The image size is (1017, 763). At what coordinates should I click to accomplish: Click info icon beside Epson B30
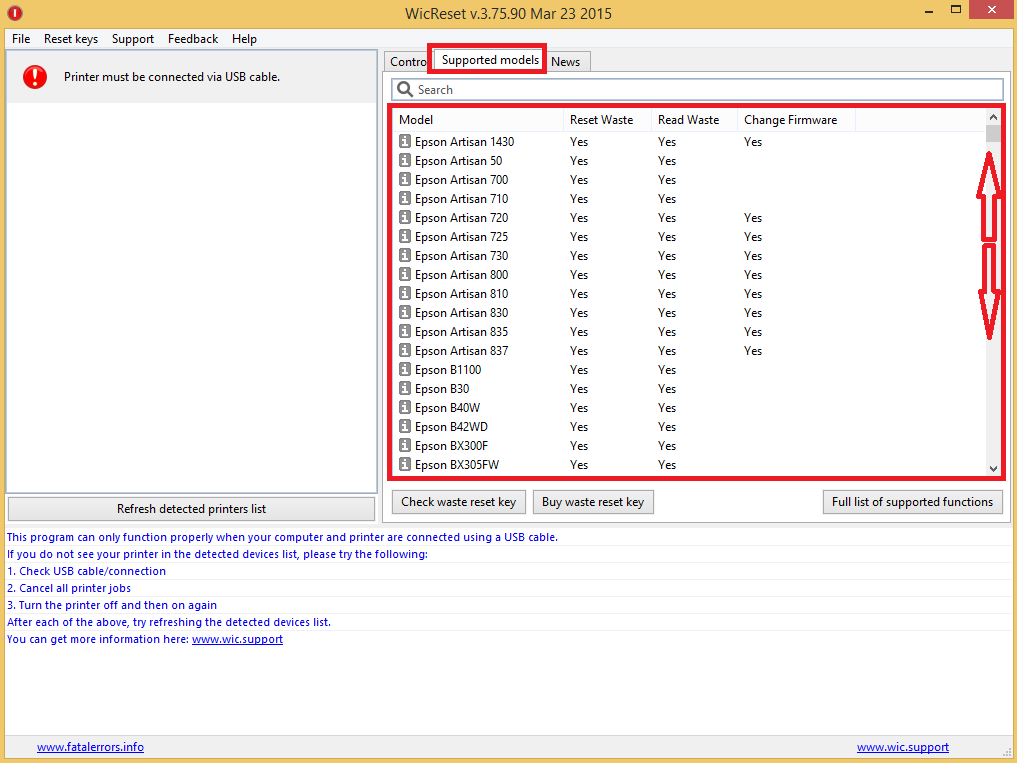tap(405, 388)
